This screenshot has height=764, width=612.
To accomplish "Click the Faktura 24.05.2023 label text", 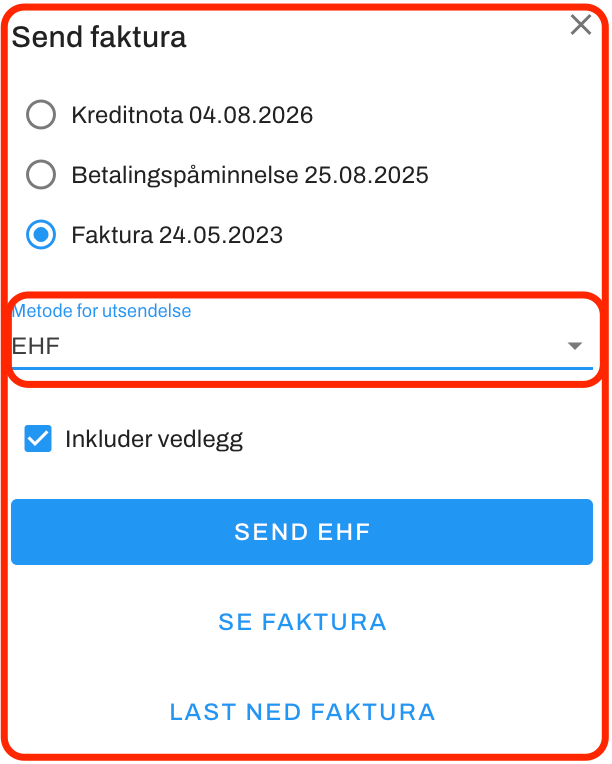I will (x=177, y=235).
